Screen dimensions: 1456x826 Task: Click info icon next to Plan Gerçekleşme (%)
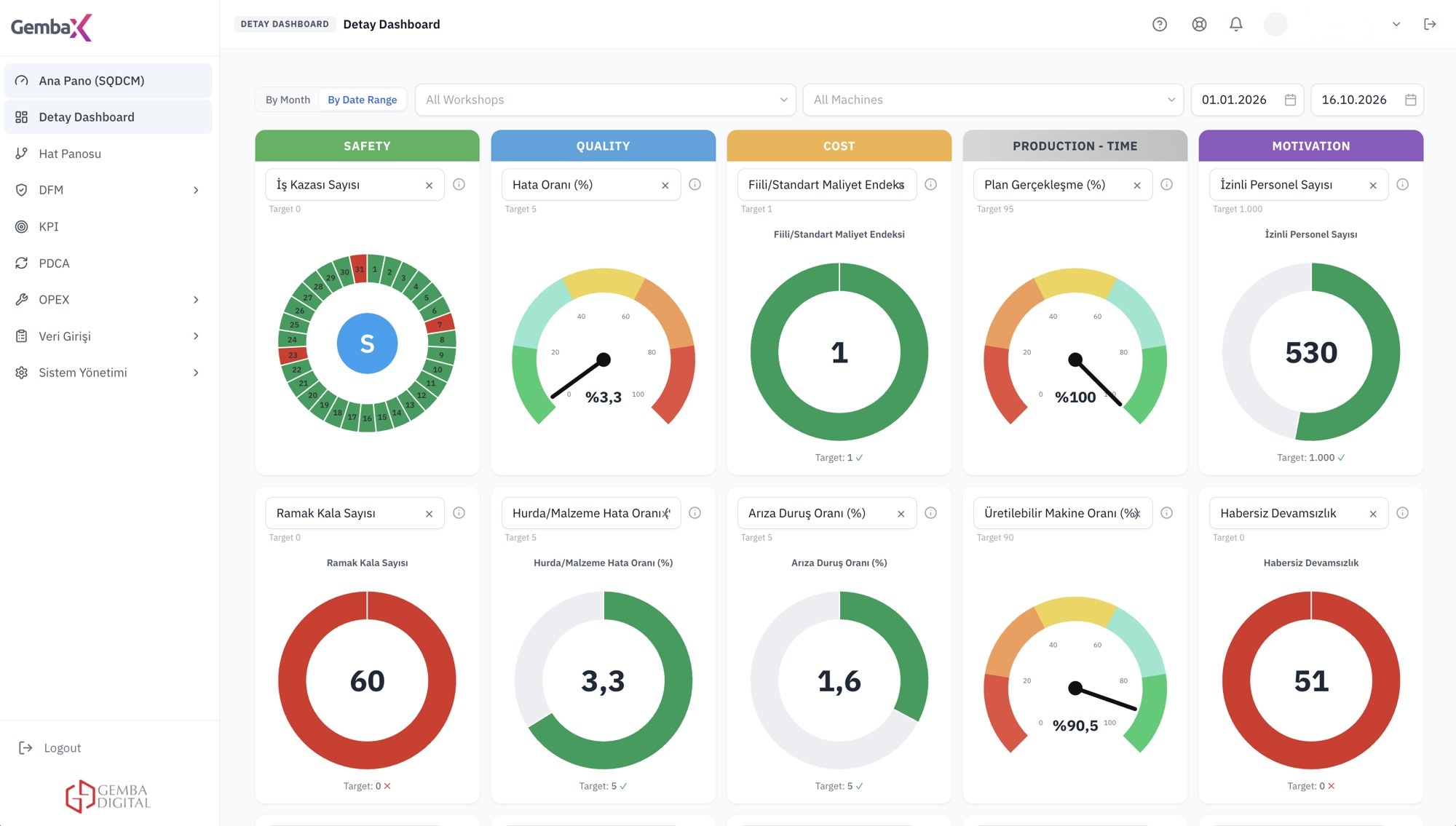point(1166,185)
